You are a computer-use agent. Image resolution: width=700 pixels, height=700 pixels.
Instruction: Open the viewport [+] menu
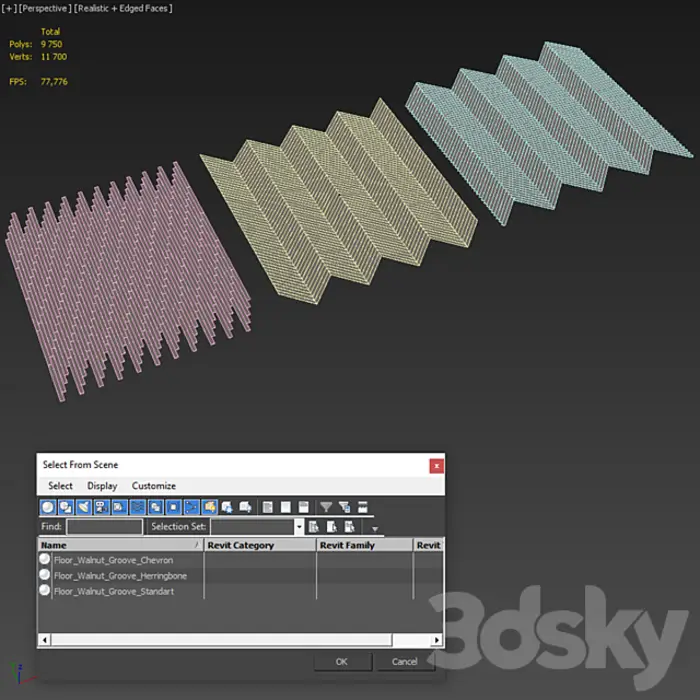[9, 8]
